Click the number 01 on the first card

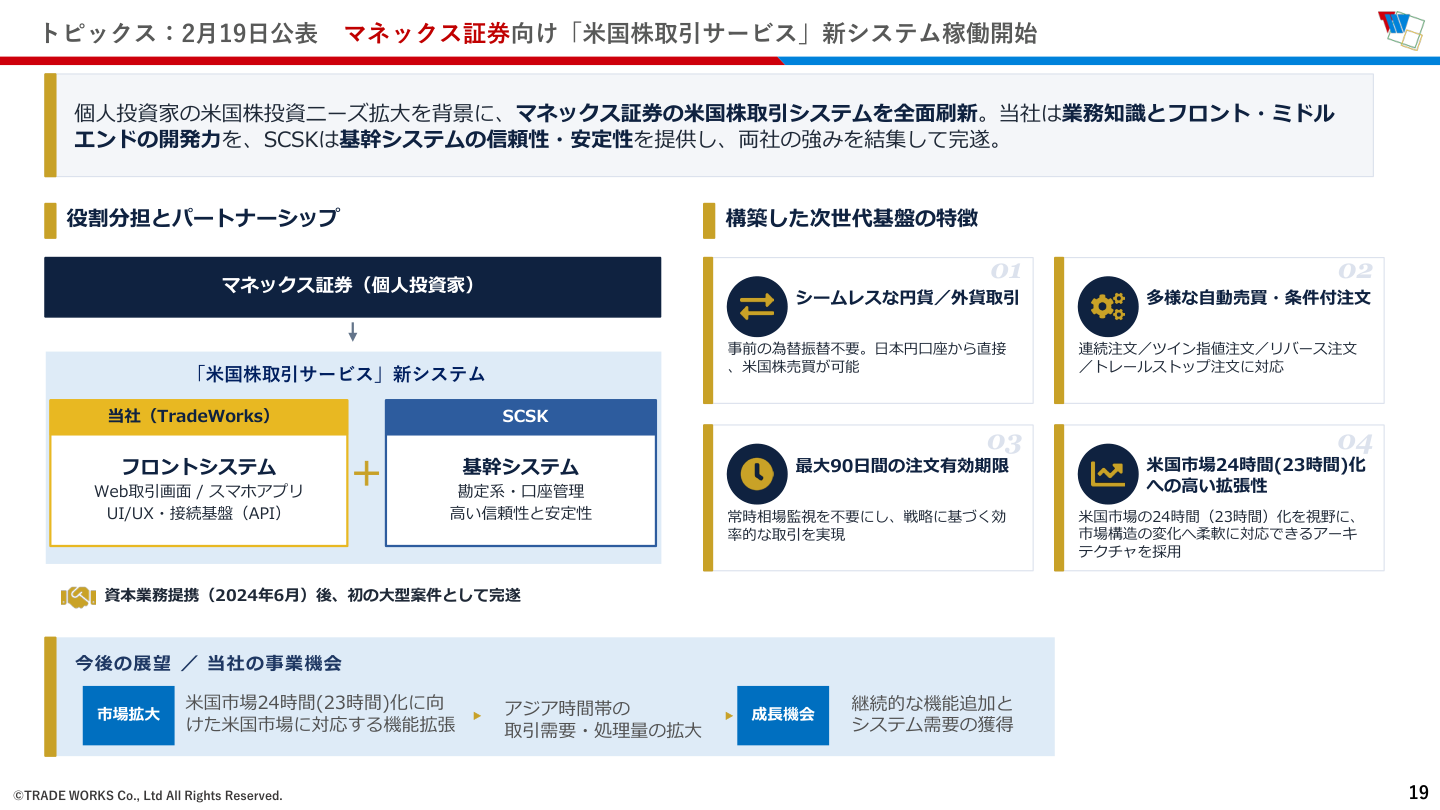(1005, 271)
